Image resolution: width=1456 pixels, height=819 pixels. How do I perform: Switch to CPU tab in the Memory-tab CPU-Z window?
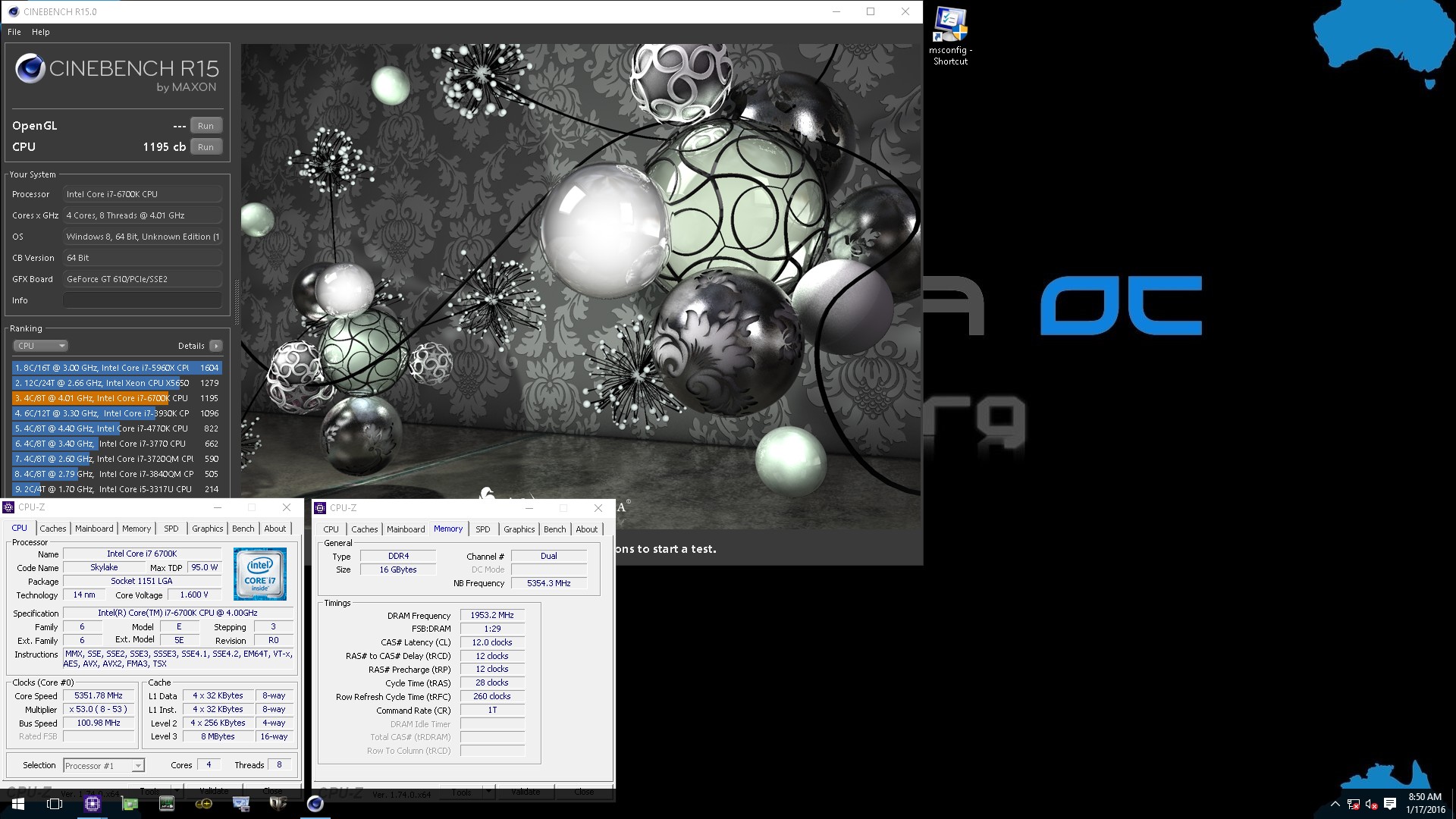(331, 529)
